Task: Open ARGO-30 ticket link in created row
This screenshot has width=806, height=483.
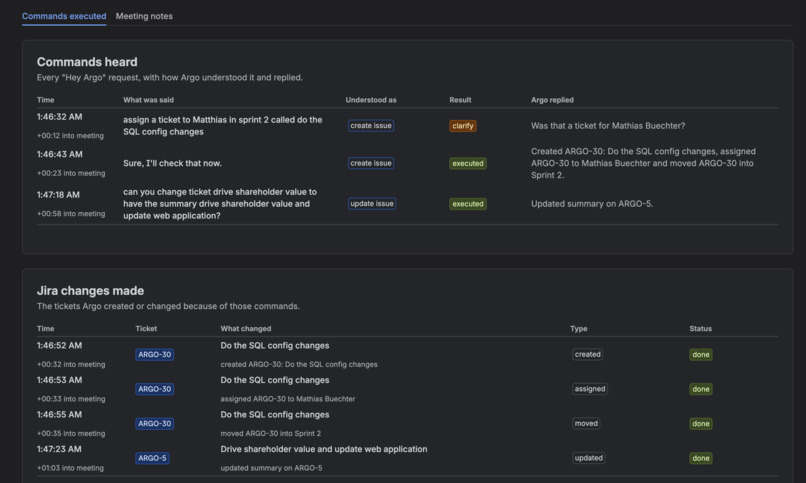Action: tap(154, 355)
